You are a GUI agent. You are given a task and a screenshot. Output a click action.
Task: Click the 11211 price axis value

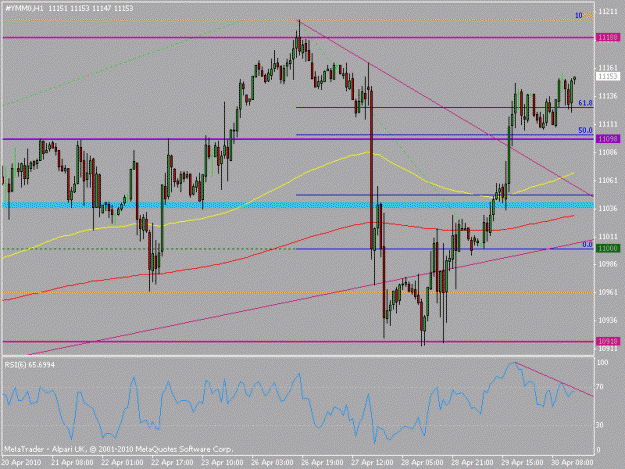click(x=608, y=12)
